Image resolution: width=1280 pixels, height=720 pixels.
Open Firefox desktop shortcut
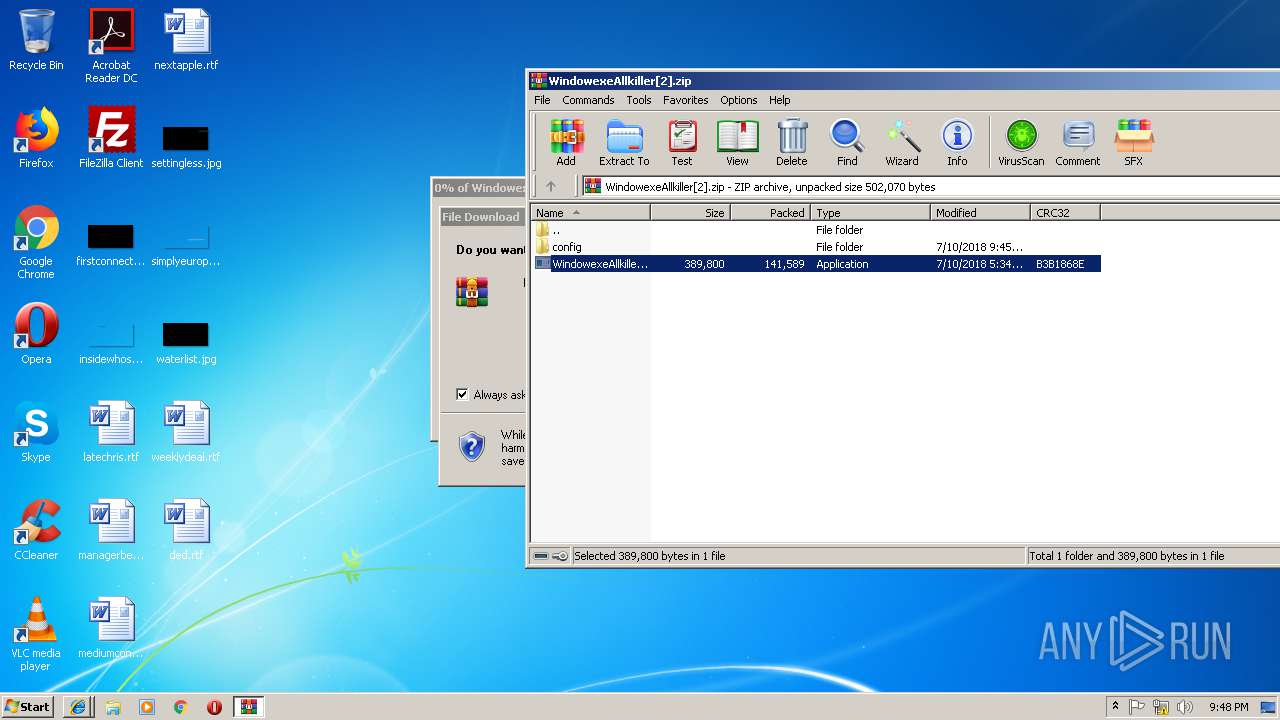[36, 138]
